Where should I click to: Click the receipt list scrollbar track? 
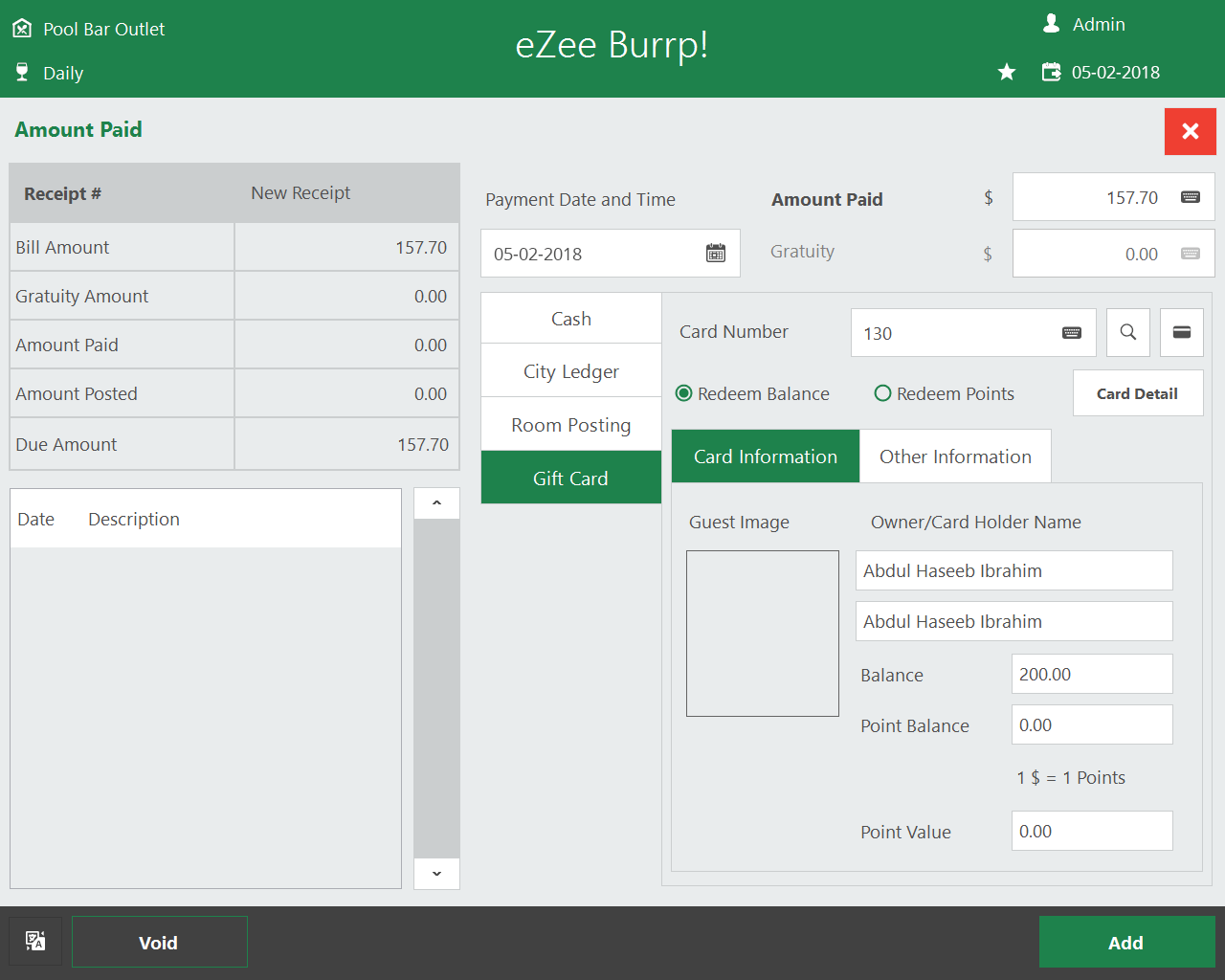pos(436,688)
